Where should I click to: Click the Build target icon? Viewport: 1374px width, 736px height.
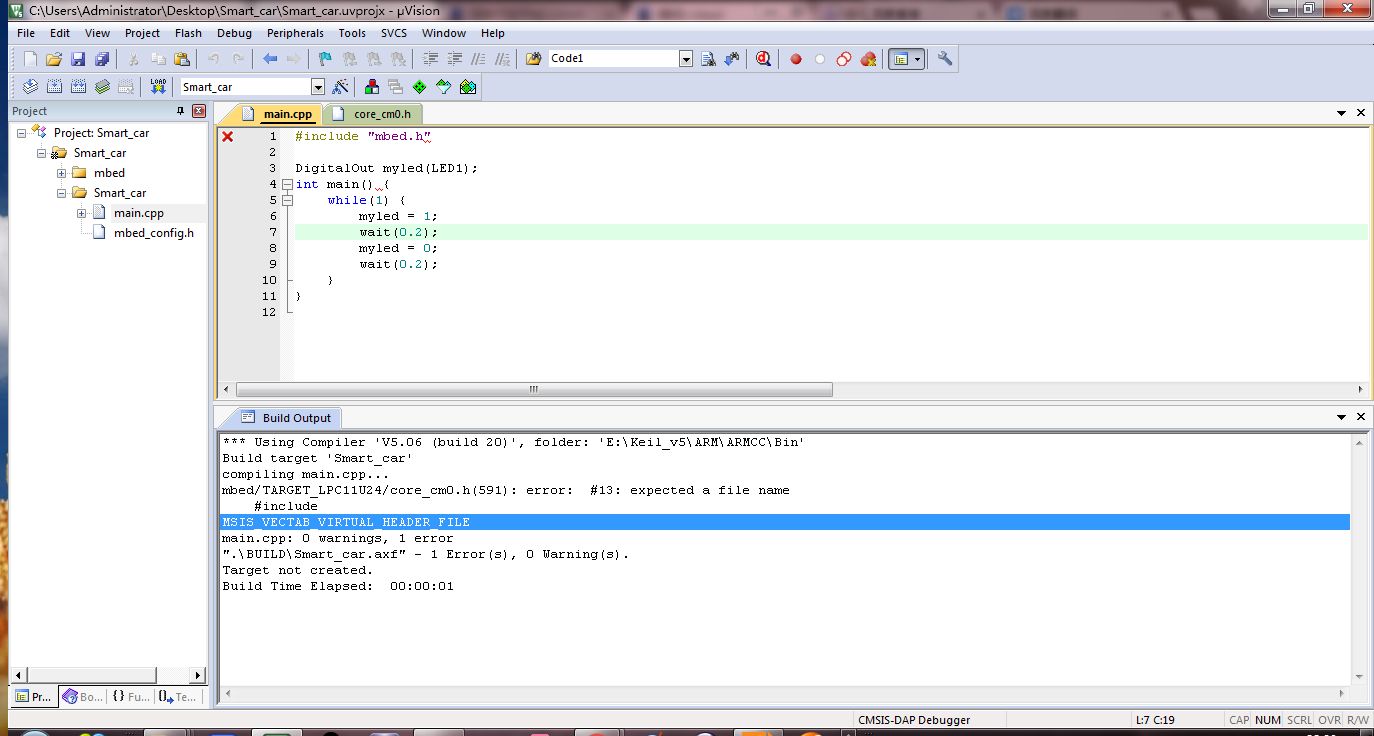pyautogui.click(x=54, y=87)
